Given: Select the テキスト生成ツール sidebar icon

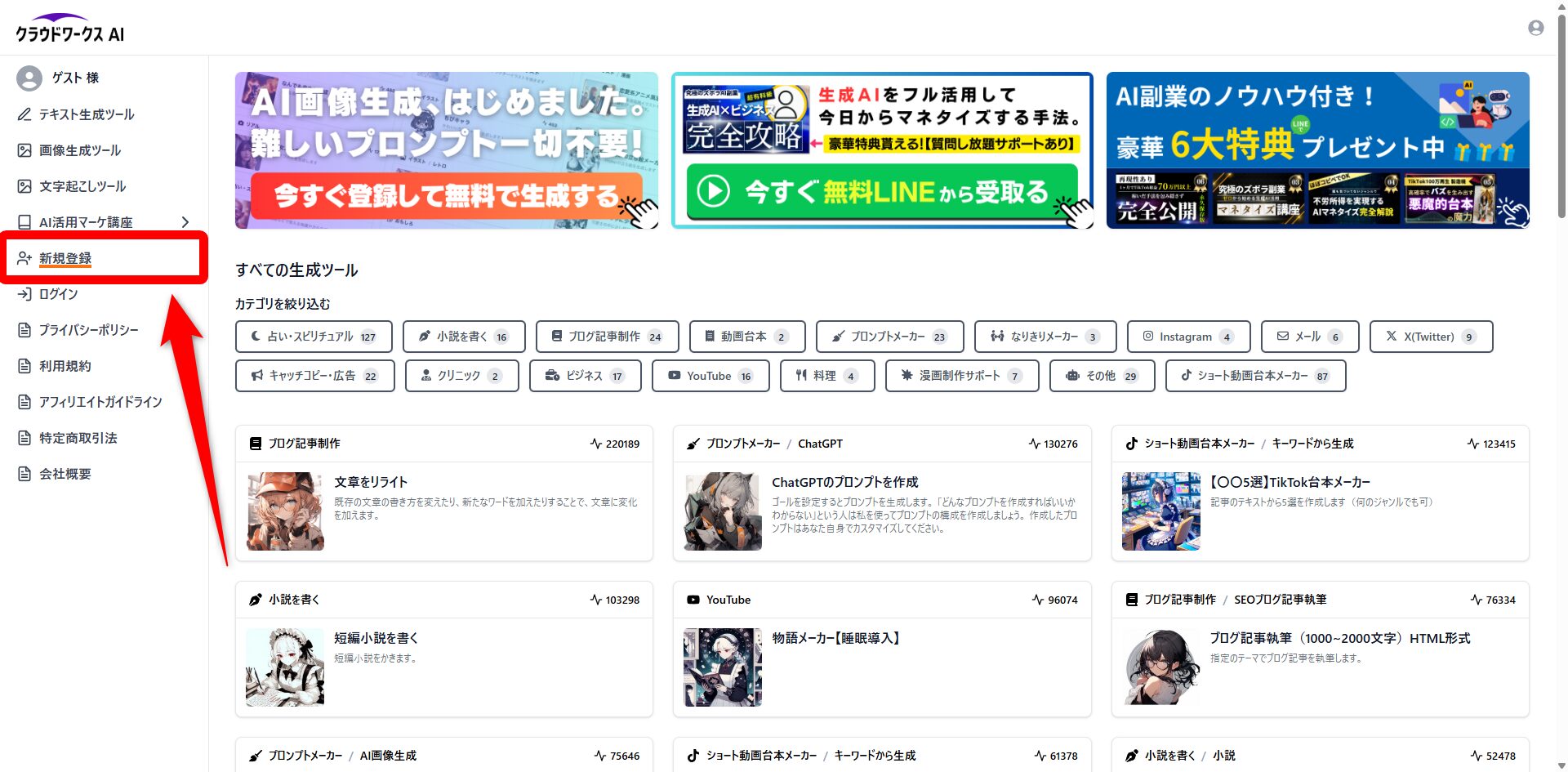Looking at the screenshot, I should tap(25, 114).
